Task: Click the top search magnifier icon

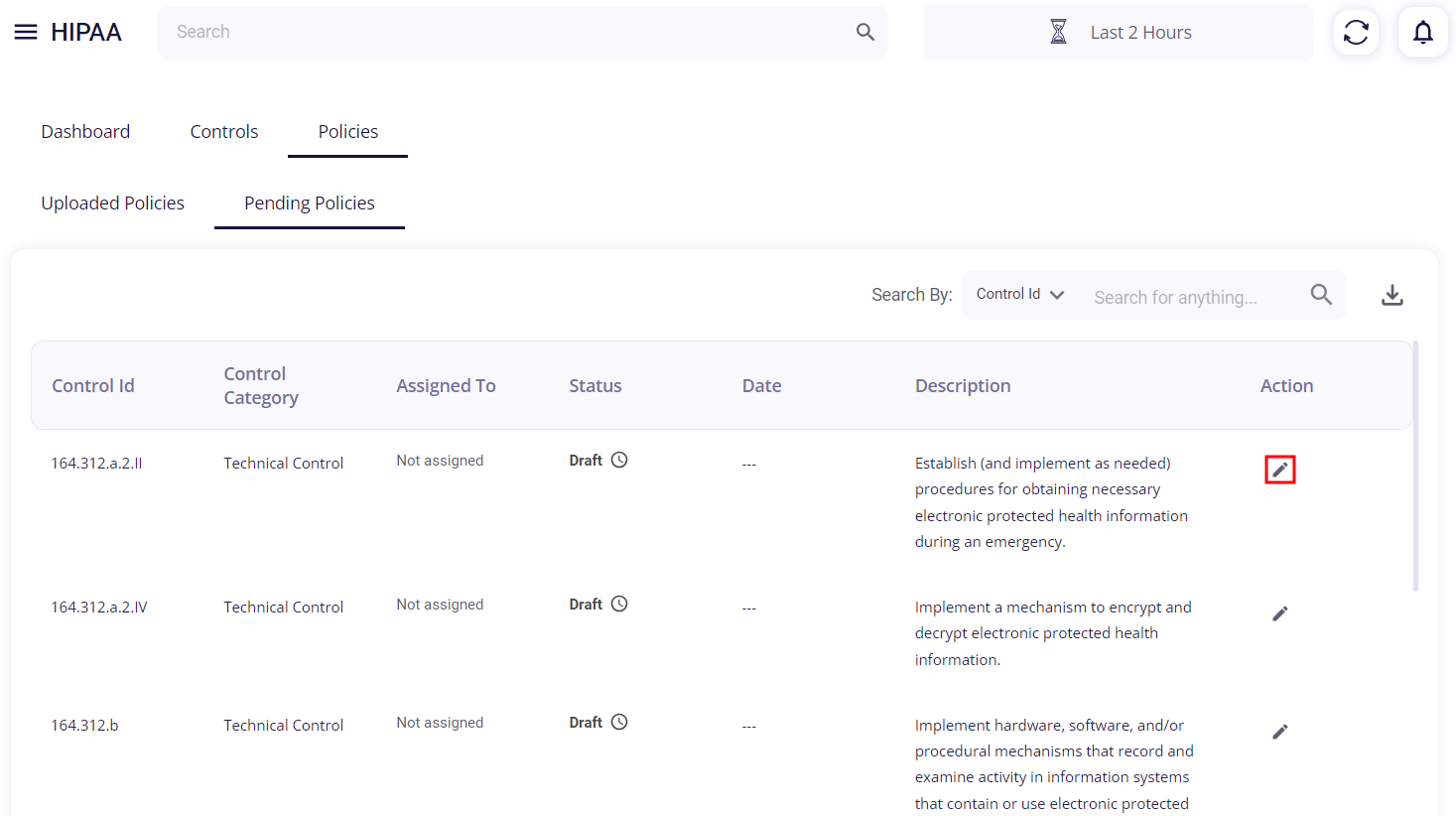Action: 865,32
